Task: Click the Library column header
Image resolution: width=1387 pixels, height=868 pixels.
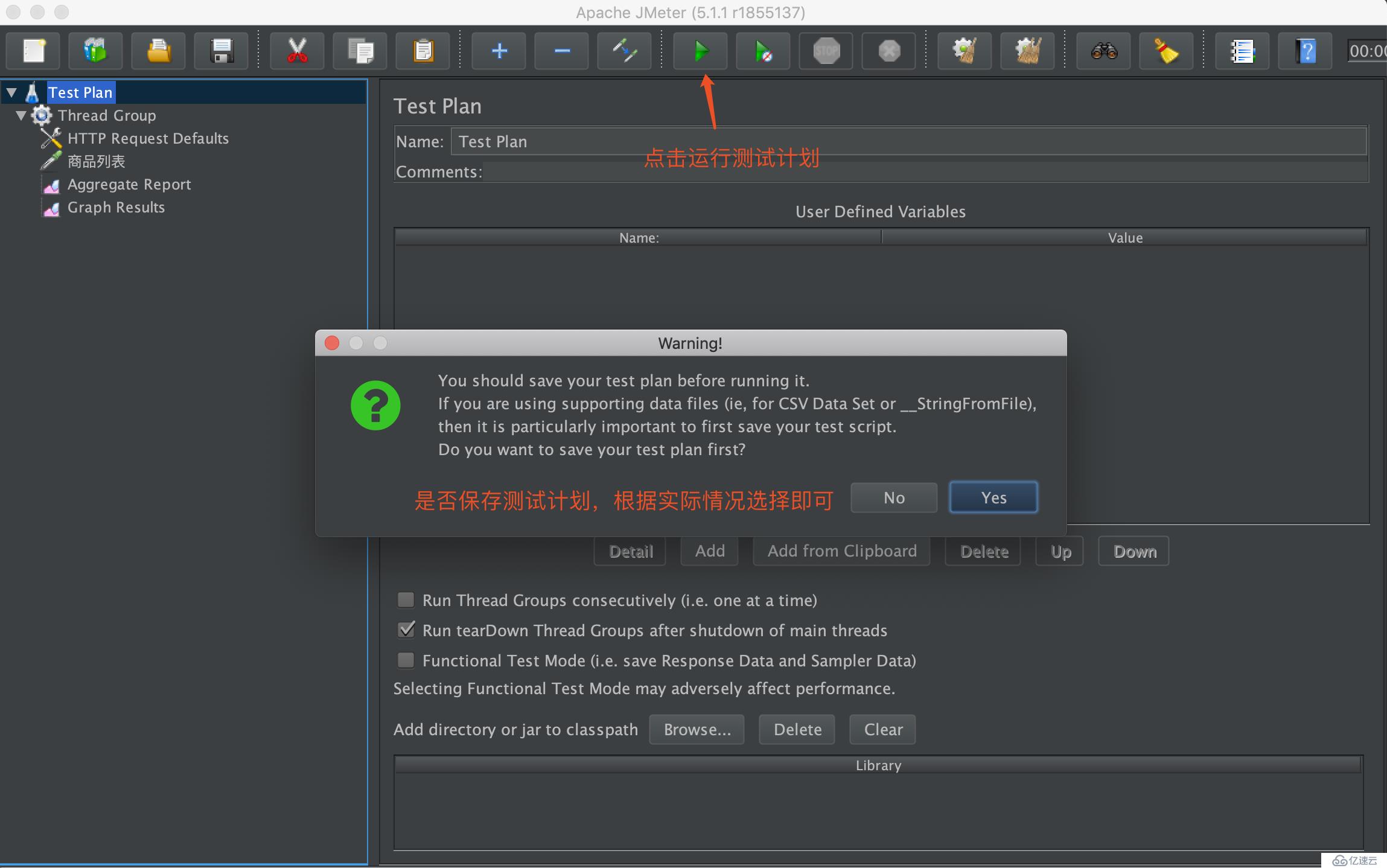Action: pyautogui.click(x=878, y=765)
